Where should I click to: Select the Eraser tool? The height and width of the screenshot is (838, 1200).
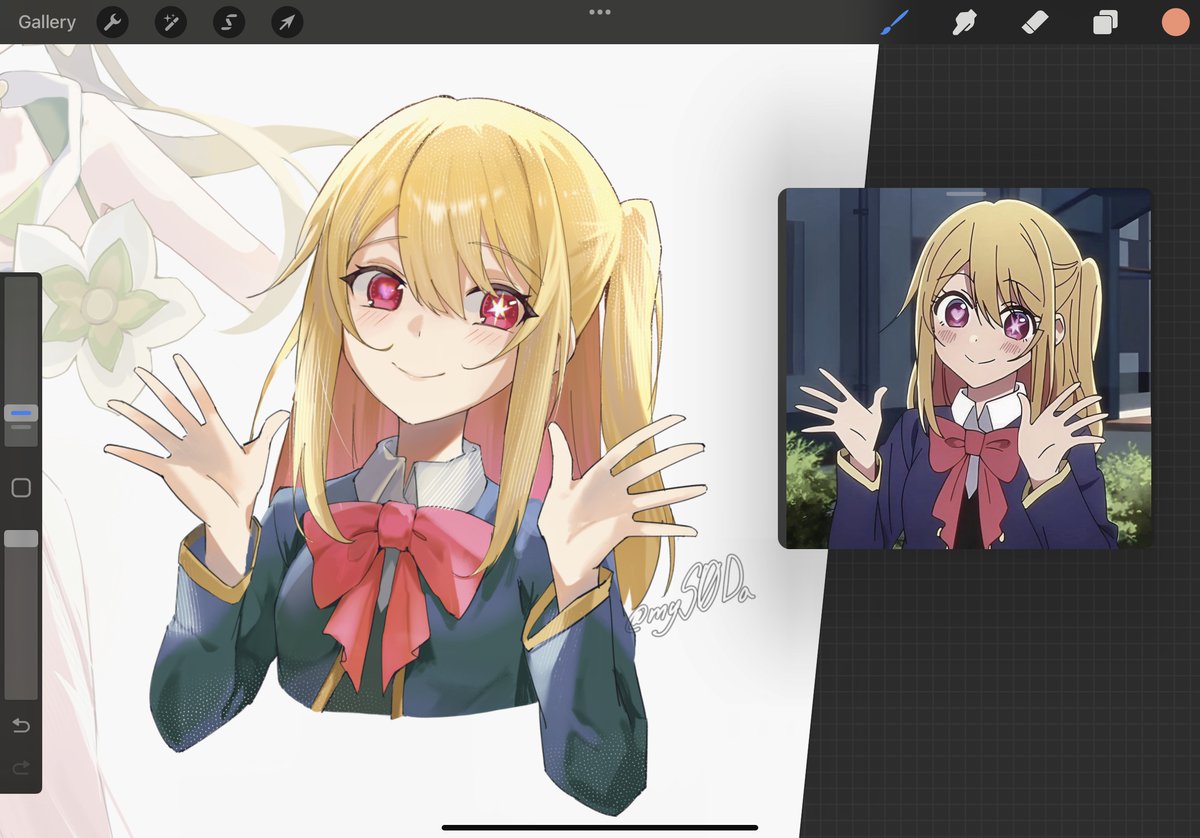pyautogui.click(x=1034, y=22)
